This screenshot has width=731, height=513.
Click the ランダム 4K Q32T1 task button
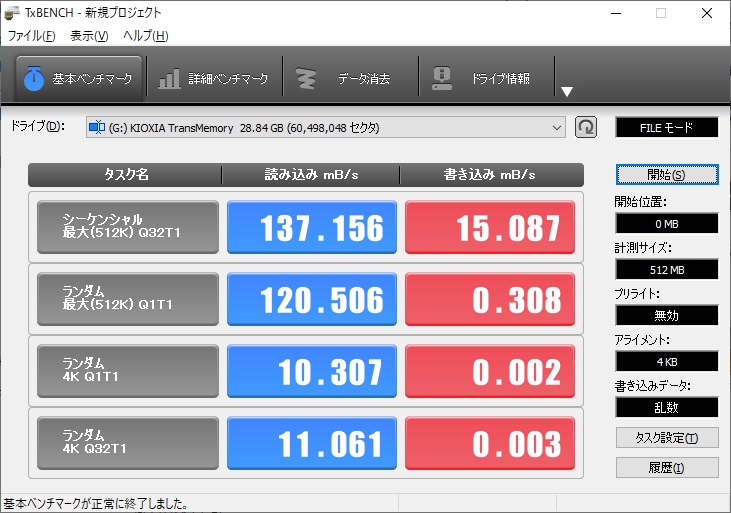click(128, 443)
